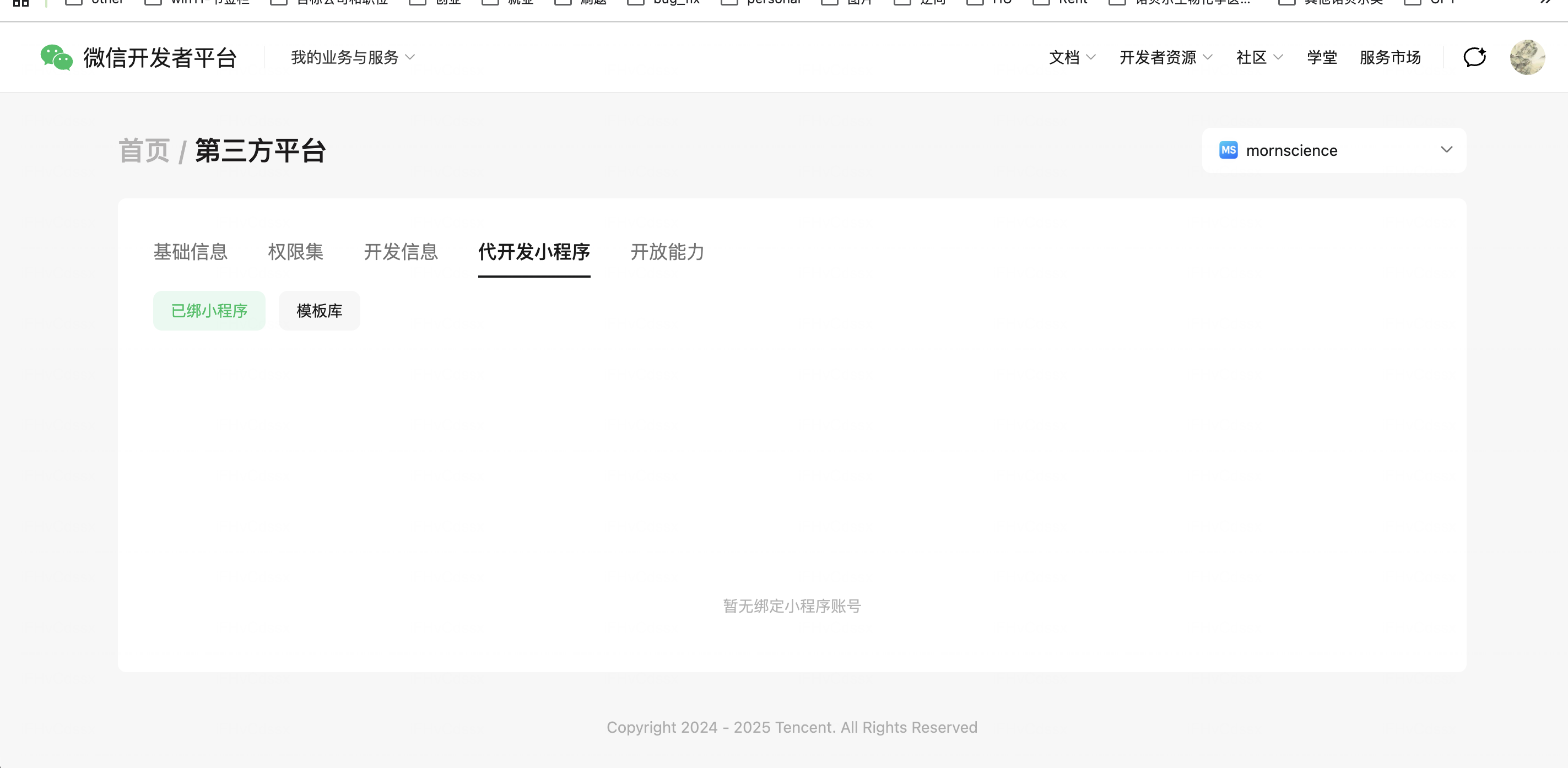Viewport: 1568px width, 768px height.
Task: Click the blue MS account badge
Action: coord(1228,150)
